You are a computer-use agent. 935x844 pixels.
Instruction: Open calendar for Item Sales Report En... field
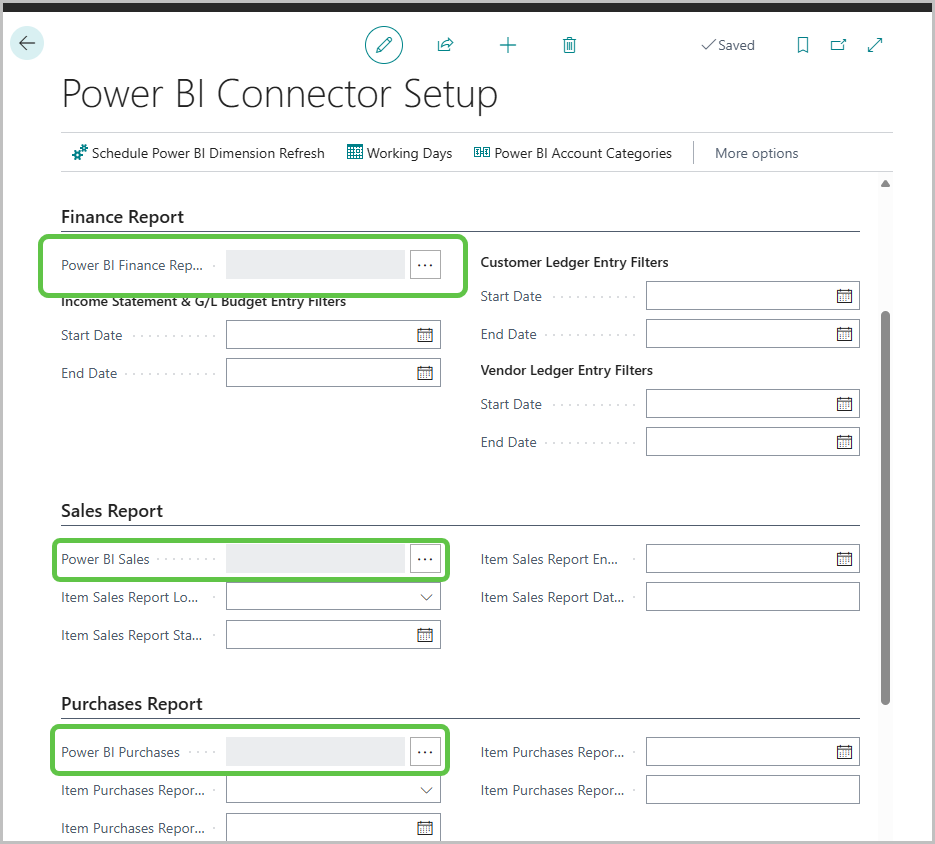point(844,559)
